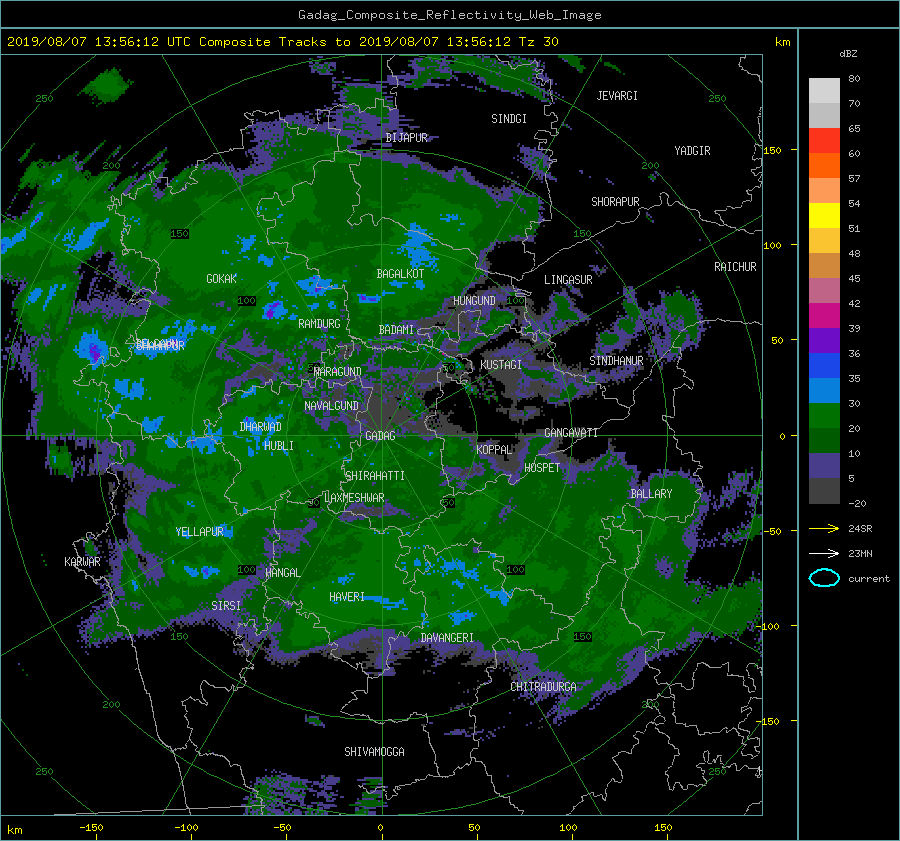Click the KUSTAGI city label
Screen dimensions: 900x841
click(x=501, y=365)
